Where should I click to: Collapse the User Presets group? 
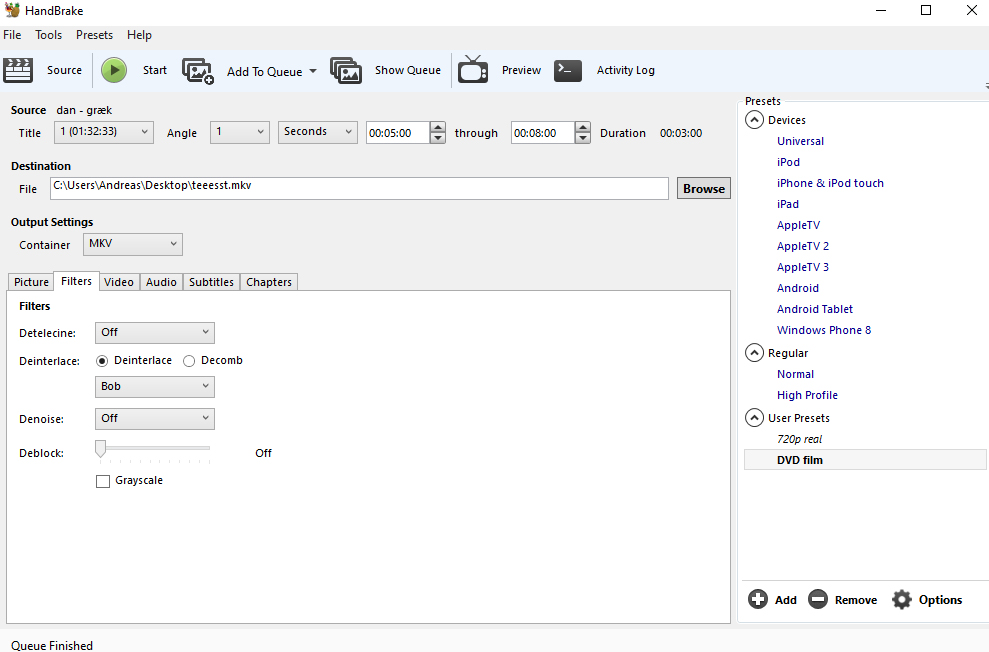point(754,417)
